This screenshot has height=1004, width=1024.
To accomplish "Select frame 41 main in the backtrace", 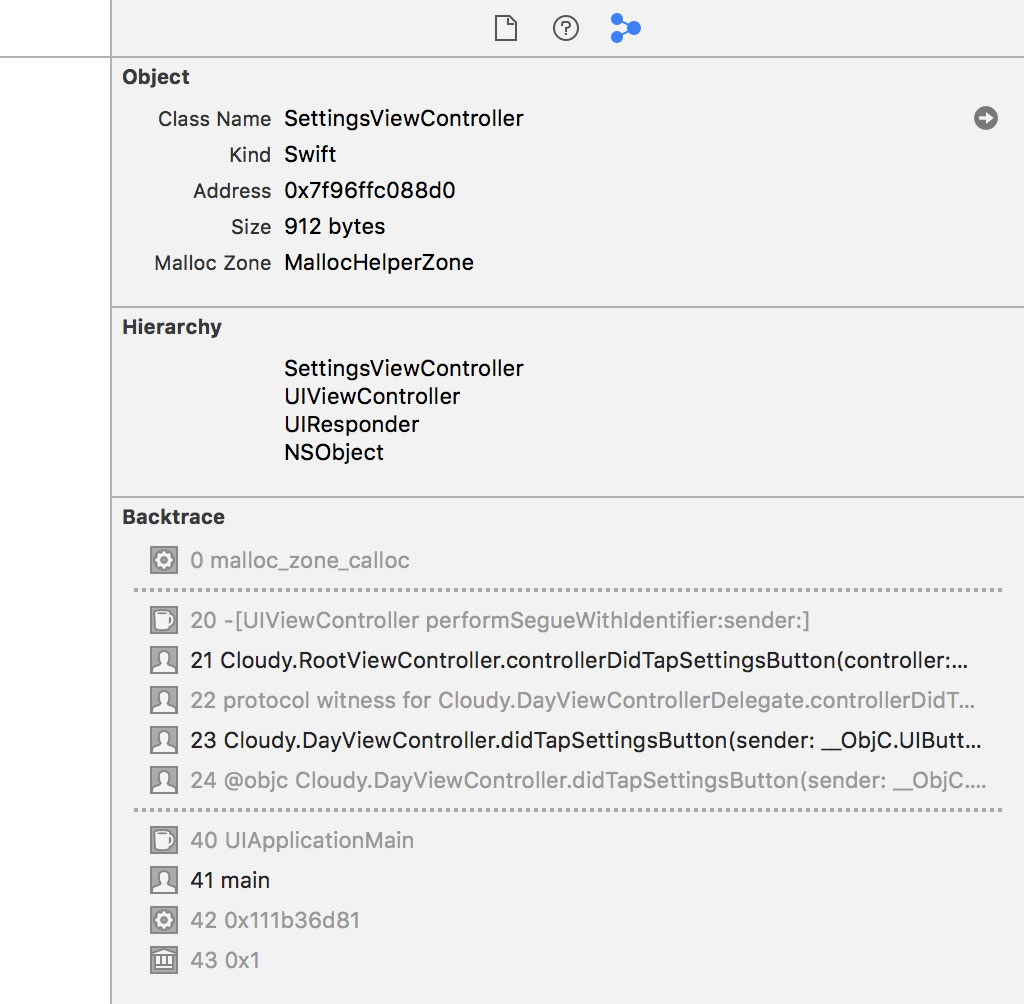I will pyautogui.click(x=229, y=880).
